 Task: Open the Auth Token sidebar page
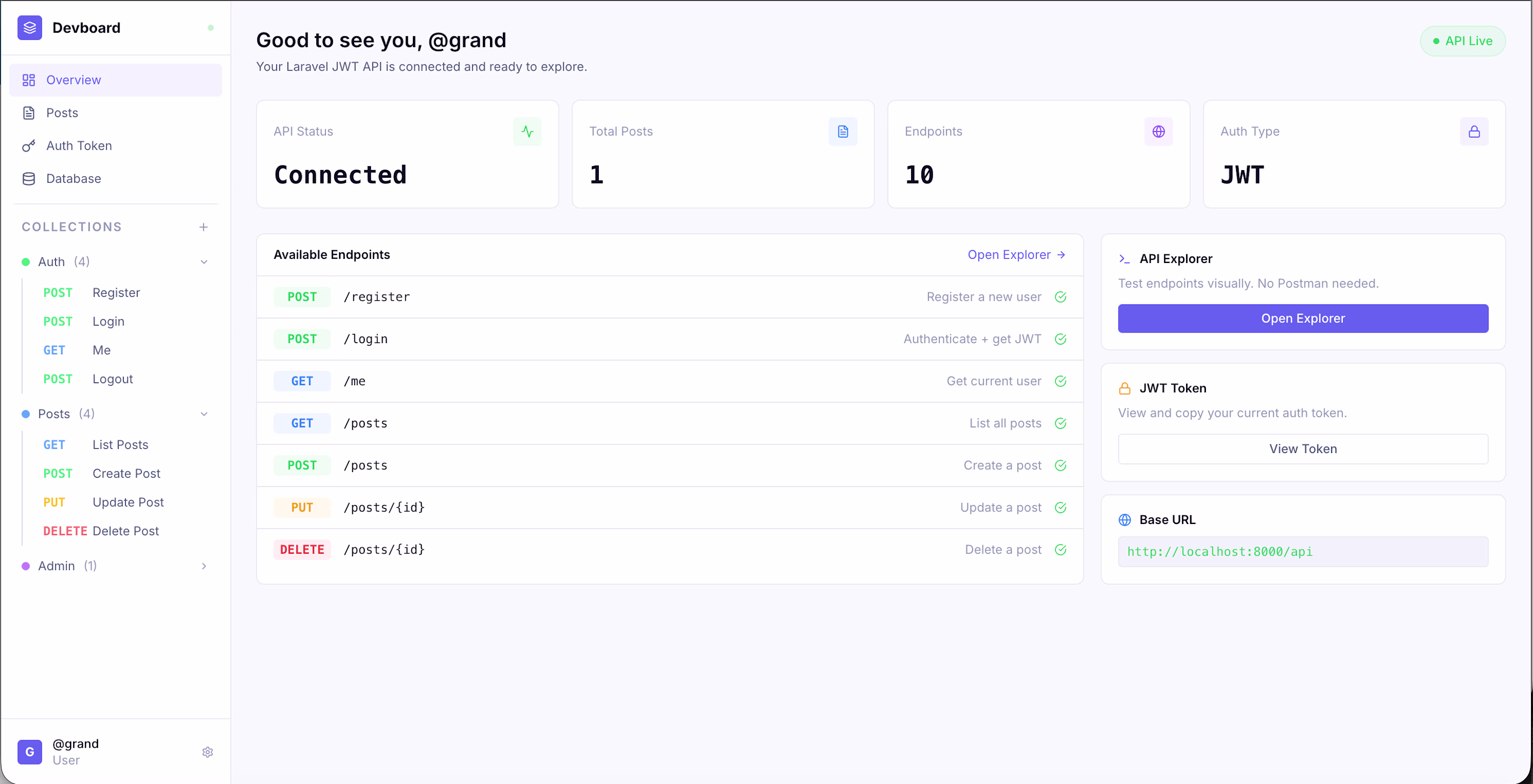[x=79, y=146]
